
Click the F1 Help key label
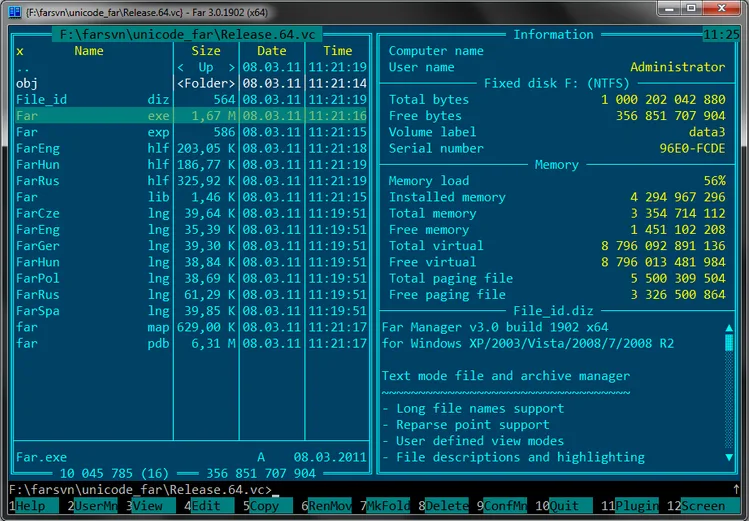[x=34, y=506]
